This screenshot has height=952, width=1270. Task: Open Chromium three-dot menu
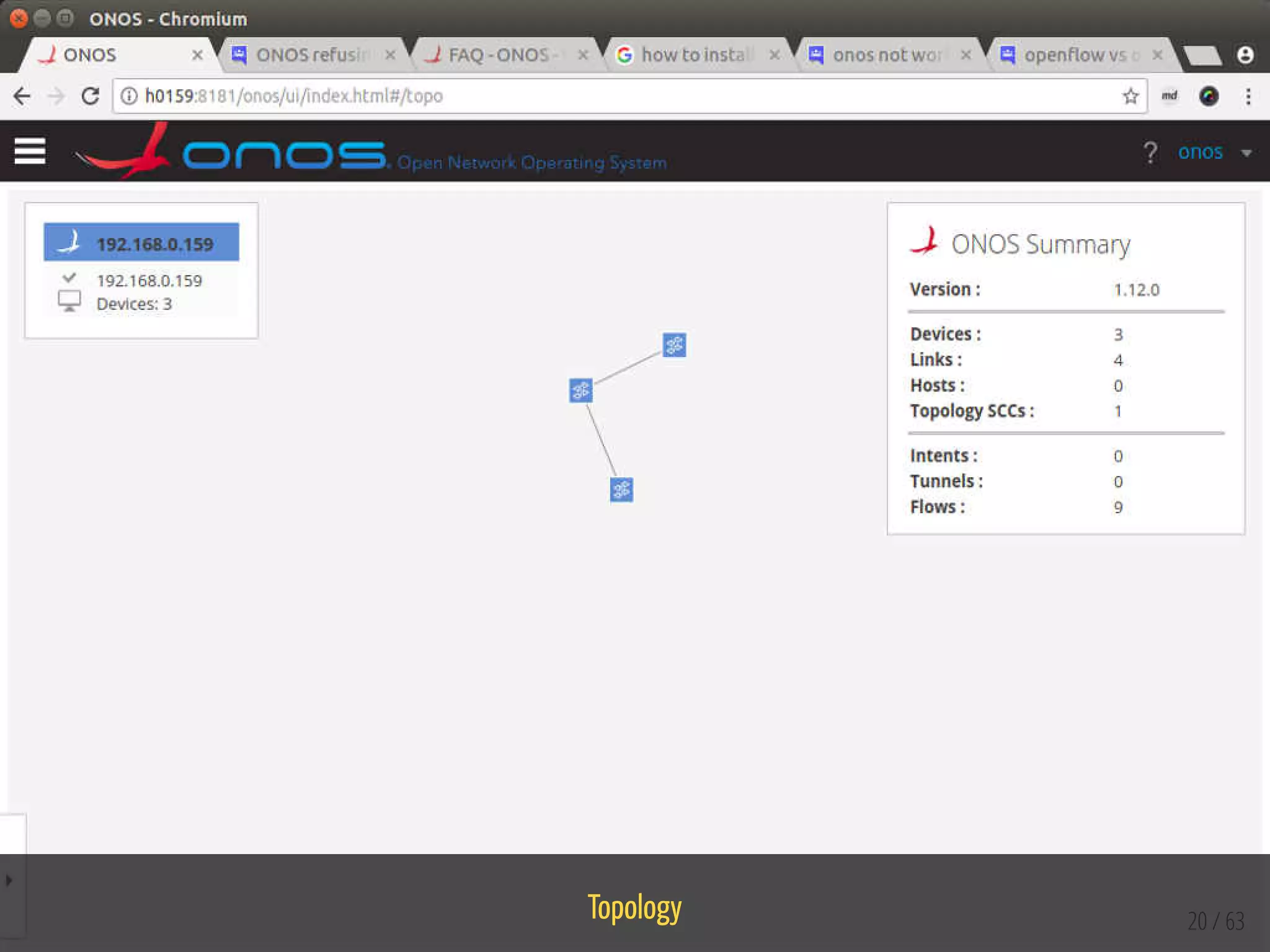pos(1248,96)
